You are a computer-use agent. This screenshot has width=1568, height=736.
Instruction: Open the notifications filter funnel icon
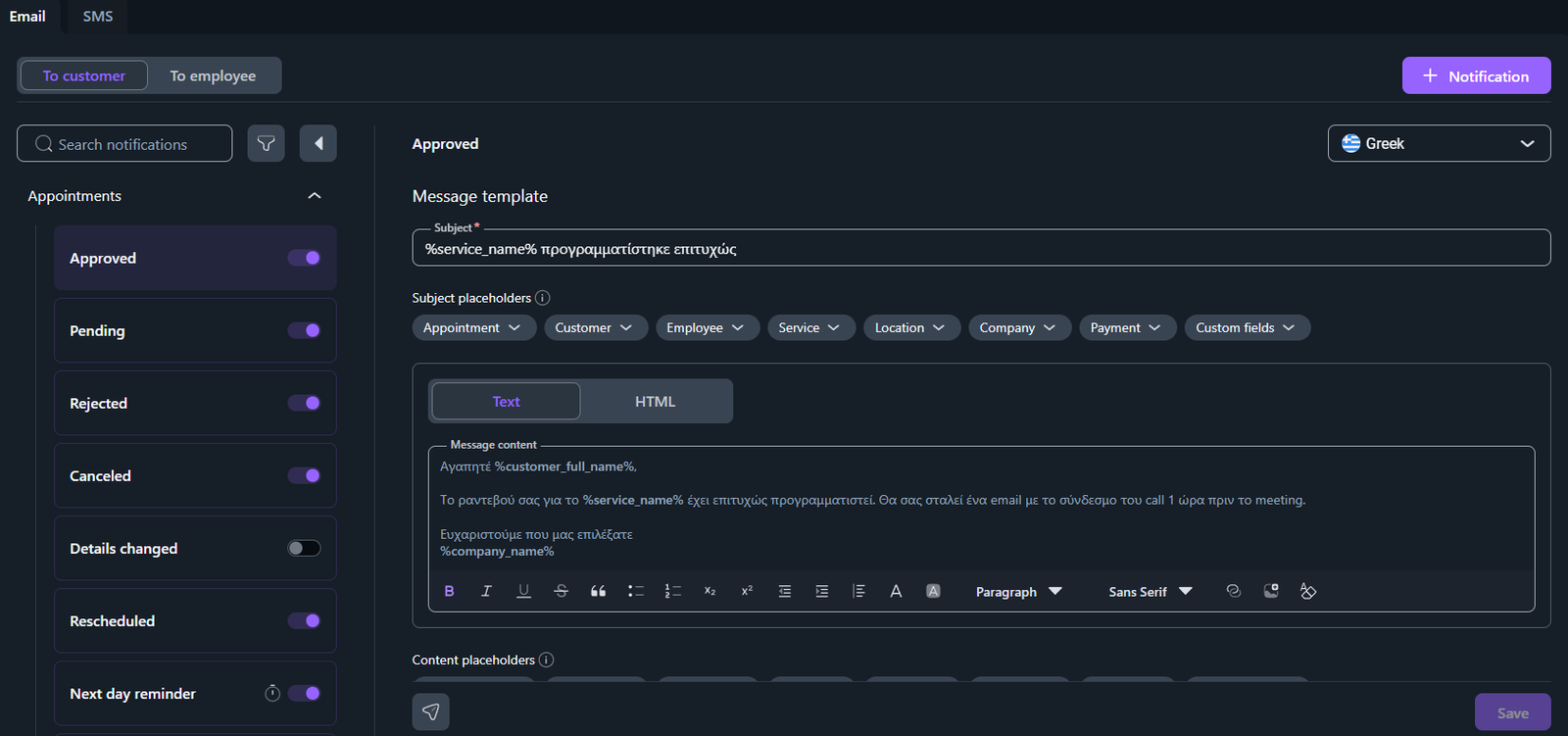point(266,144)
